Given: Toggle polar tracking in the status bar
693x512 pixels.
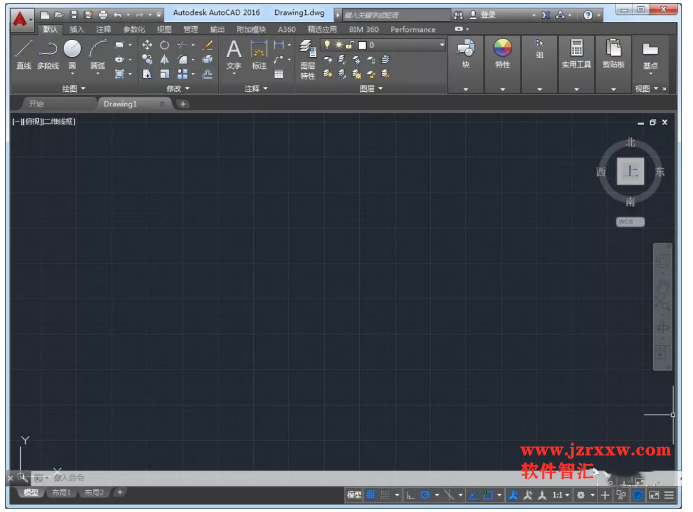Looking at the screenshot, I should coord(425,495).
